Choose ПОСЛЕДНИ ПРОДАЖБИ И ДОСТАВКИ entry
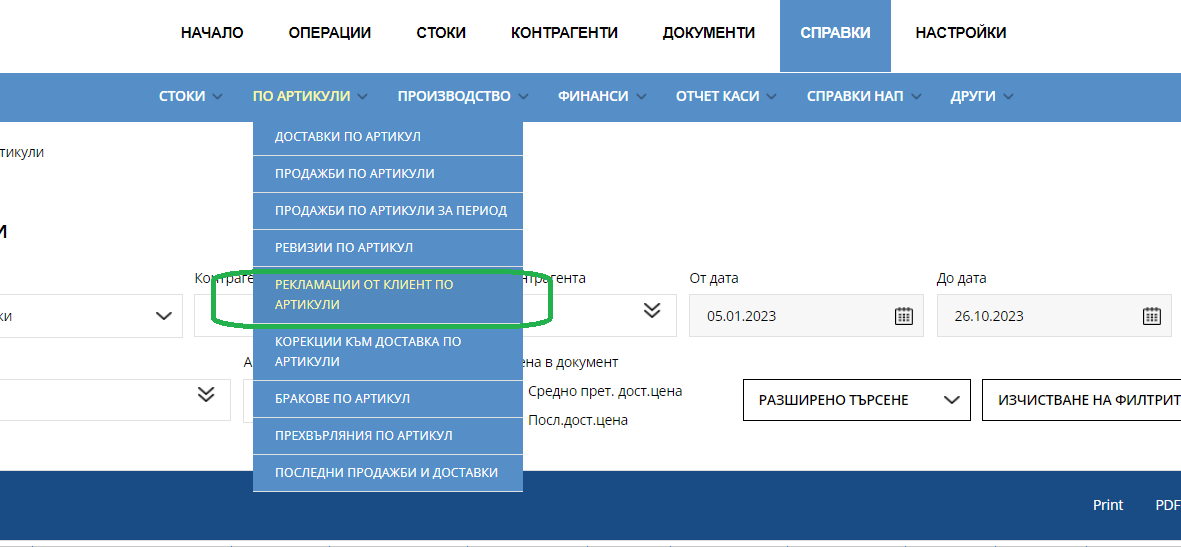This screenshot has width=1181, height=547. coord(388,473)
